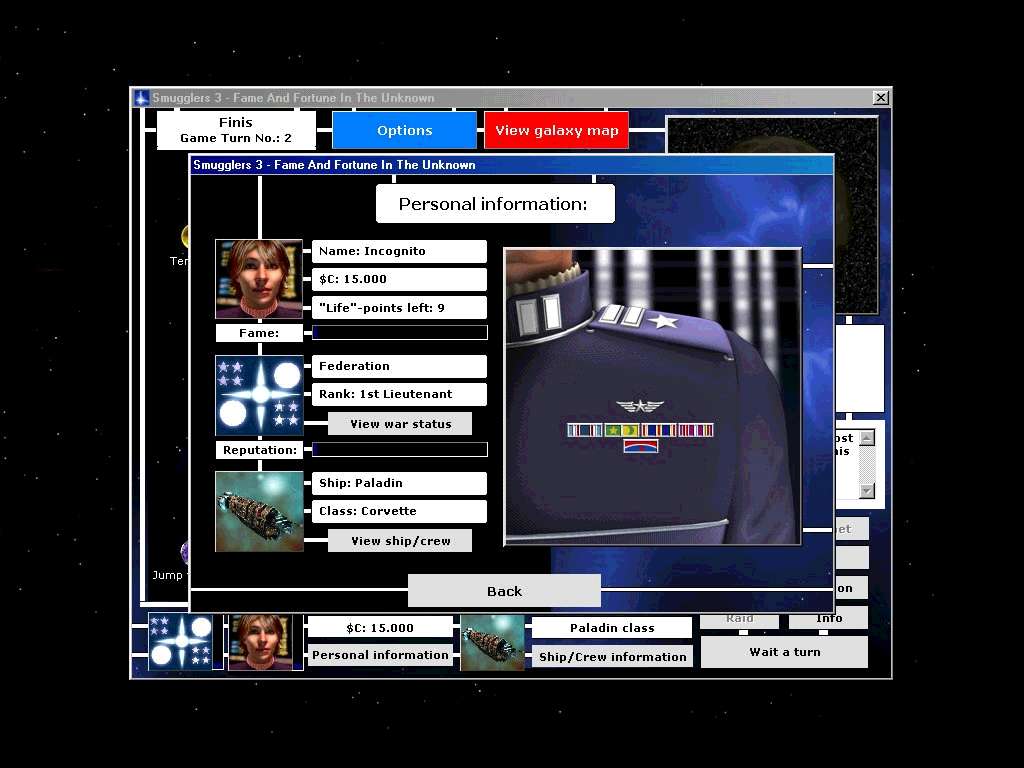Click the $C: 15.000 credits in bottom bar
The width and height of the screenshot is (1024, 768).
380,628
